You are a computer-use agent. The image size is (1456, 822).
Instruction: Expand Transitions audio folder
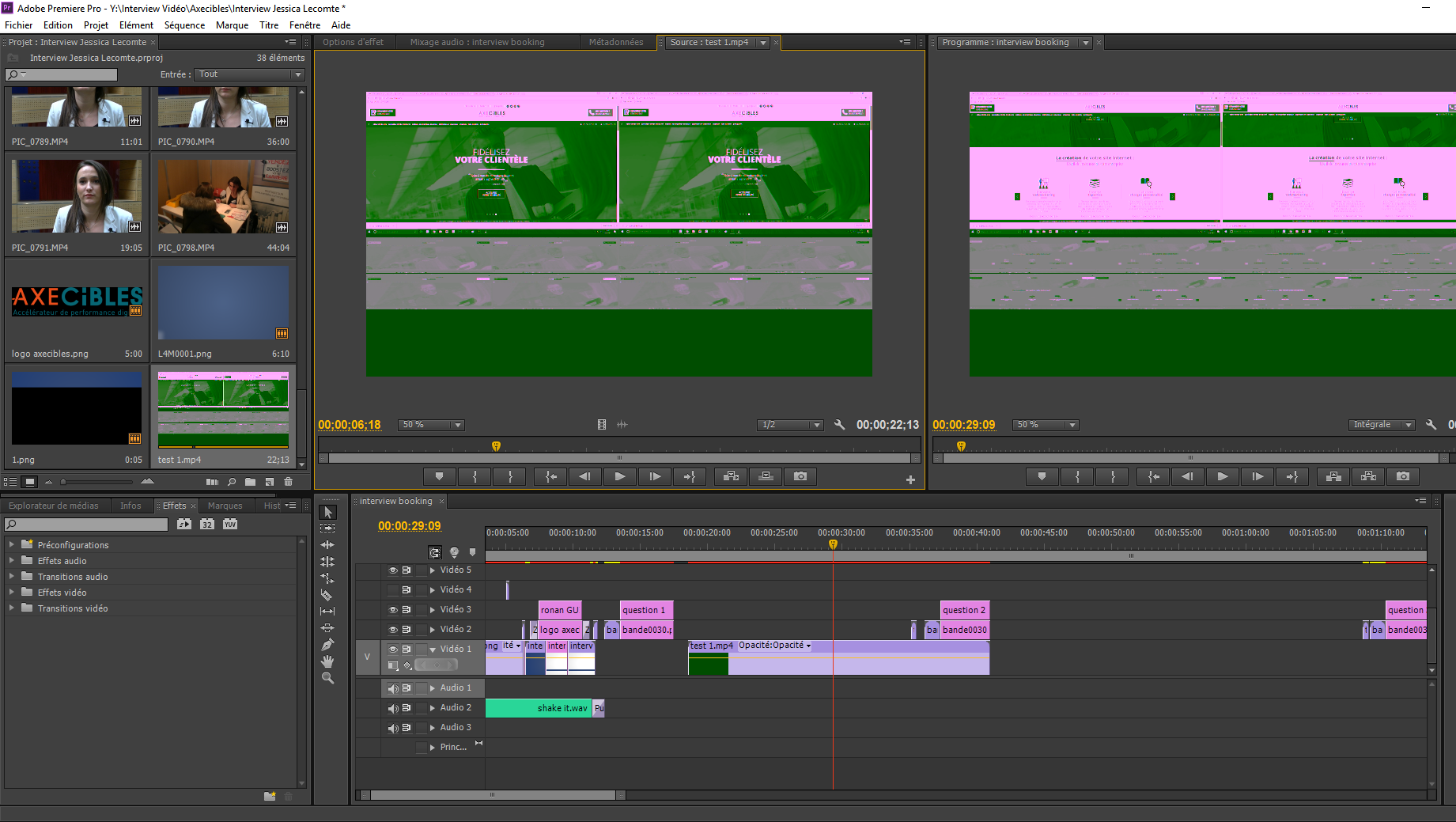pyautogui.click(x=11, y=576)
